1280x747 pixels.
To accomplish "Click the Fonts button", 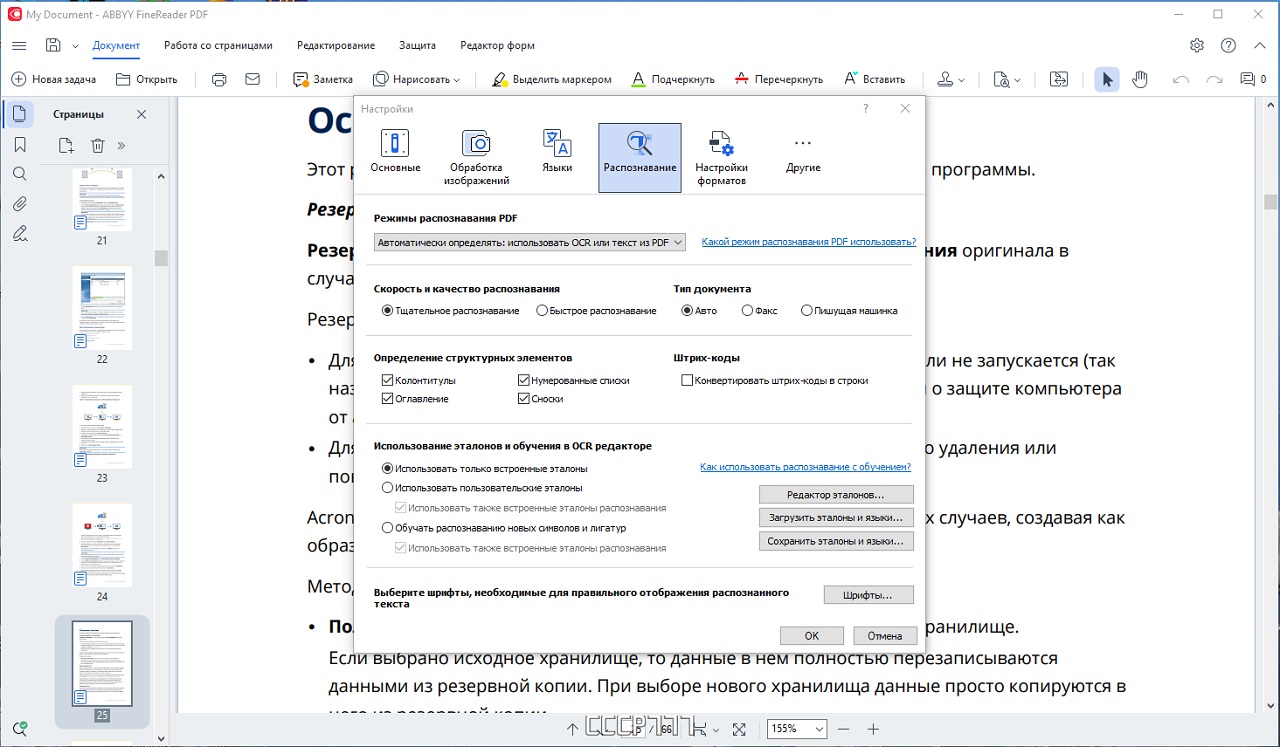I will point(869,595).
